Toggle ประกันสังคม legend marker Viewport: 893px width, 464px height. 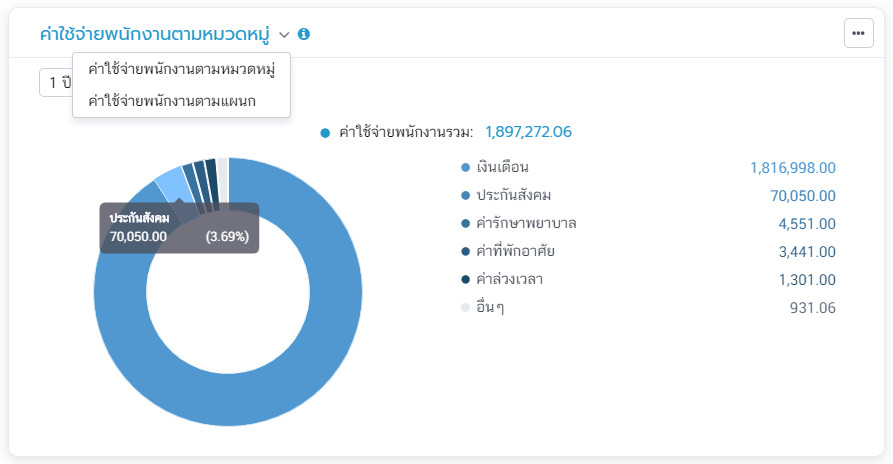(466, 195)
